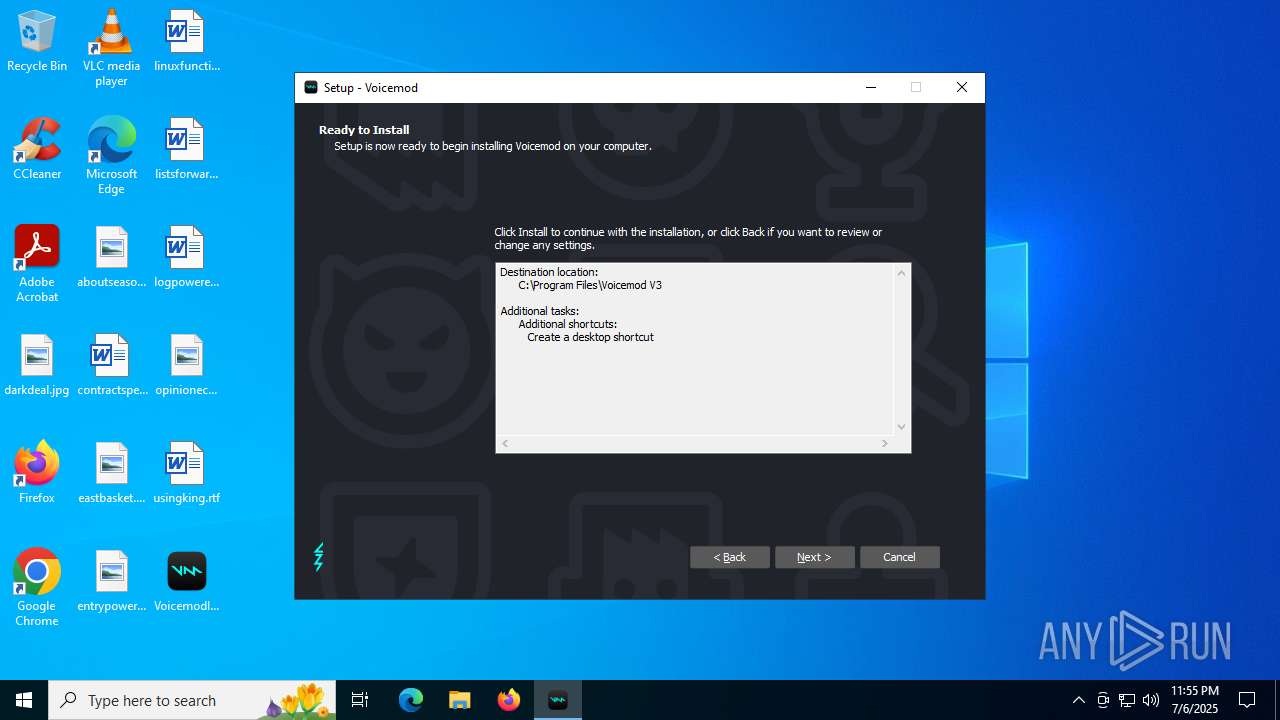Select the linuxfuncti... Word document
The image size is (1280, 720).
point(186,41)
